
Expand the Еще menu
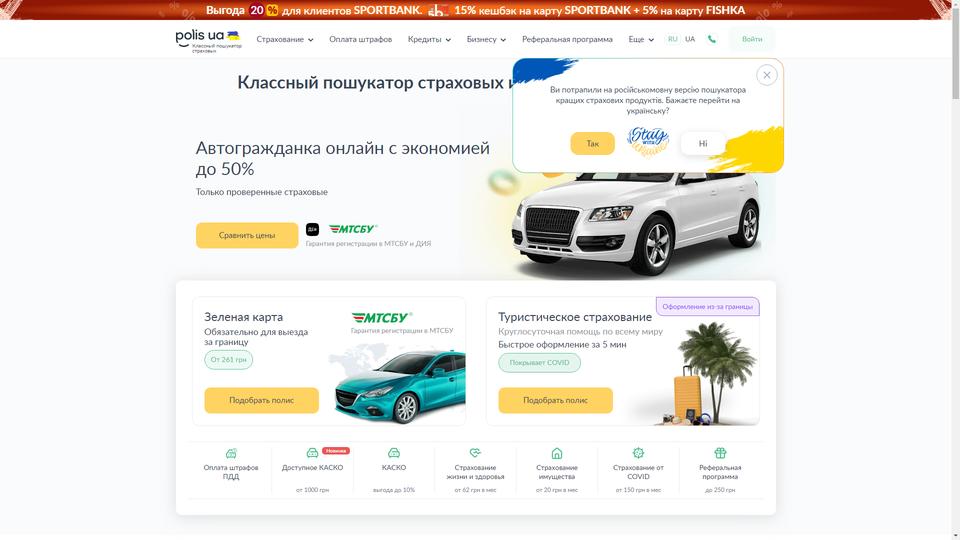tap(641, 39)
